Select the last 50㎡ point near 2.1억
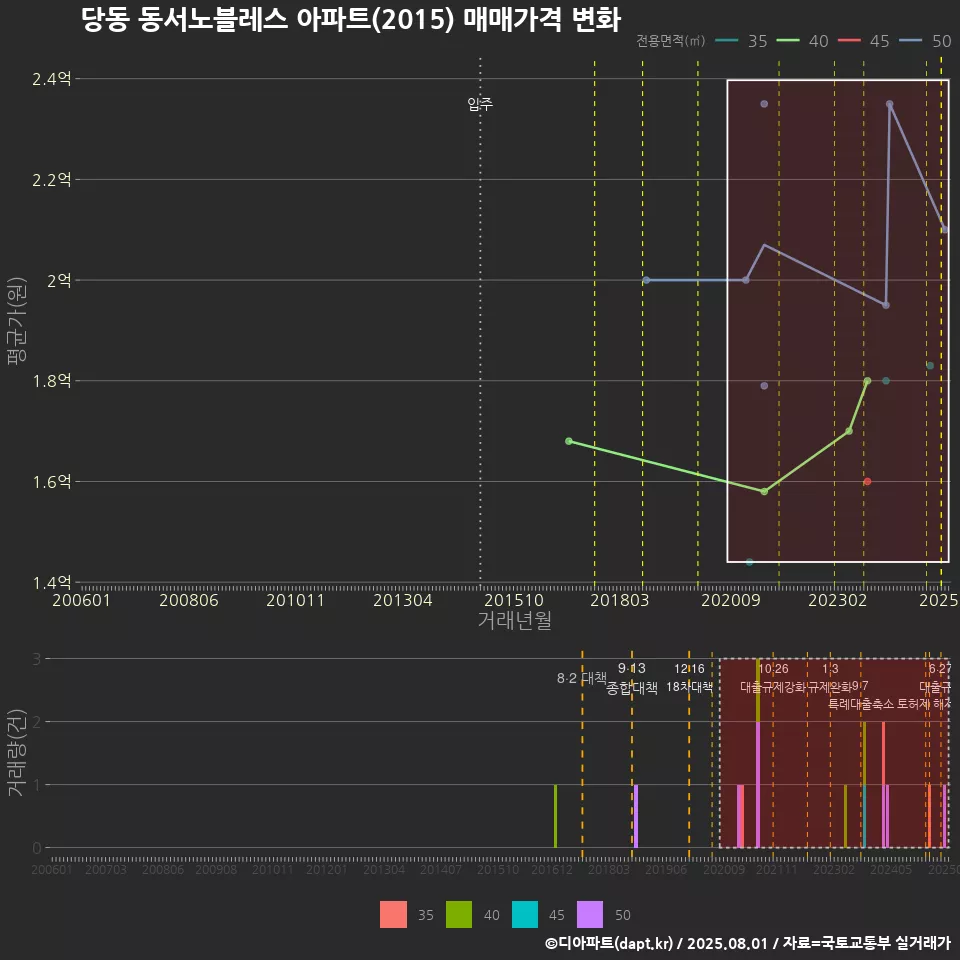This screenshot has width=960, height=960. tap(945, 230)
